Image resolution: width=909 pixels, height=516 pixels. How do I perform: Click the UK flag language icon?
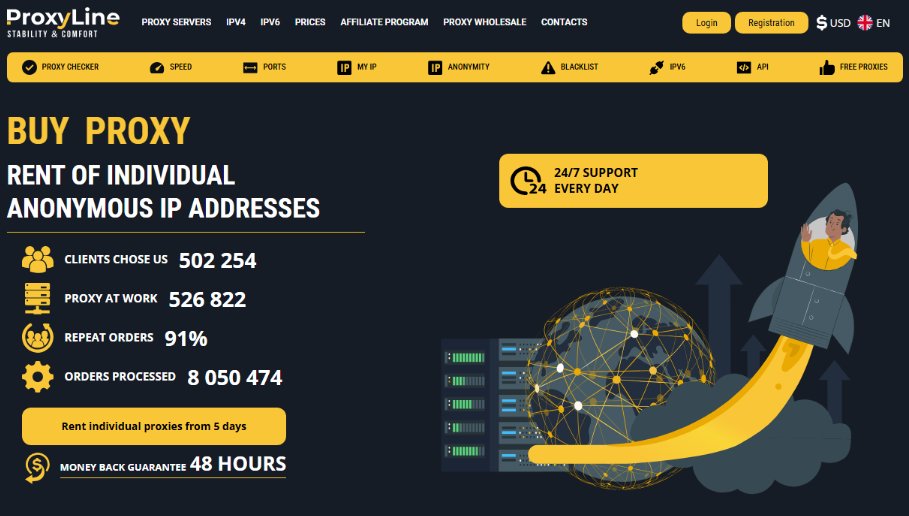click(865, 23)
